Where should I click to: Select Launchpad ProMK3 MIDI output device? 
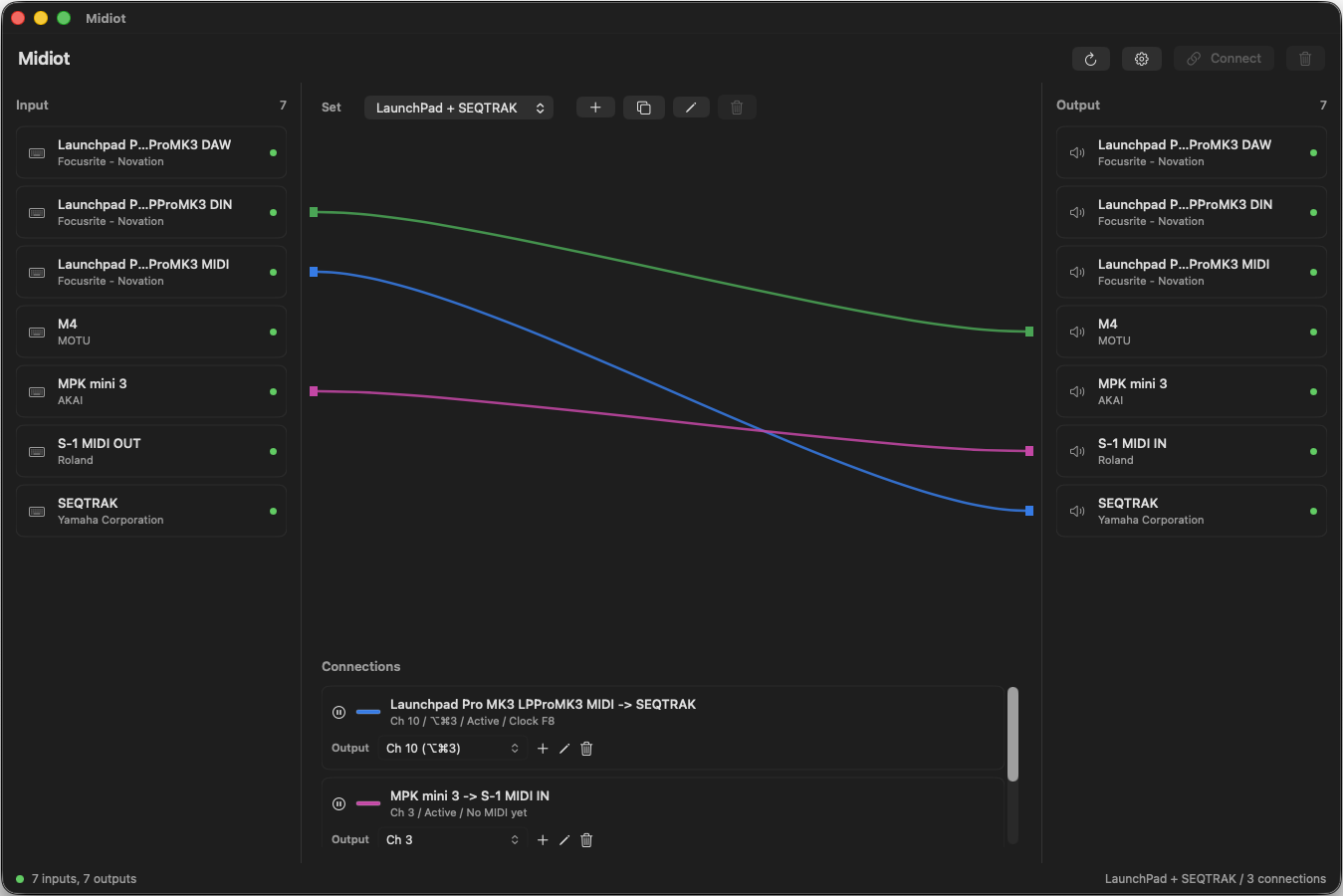click(1192, 272)
